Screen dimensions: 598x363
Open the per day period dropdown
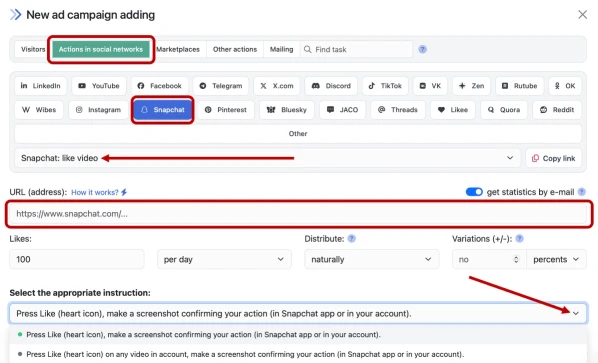[224, 259]
